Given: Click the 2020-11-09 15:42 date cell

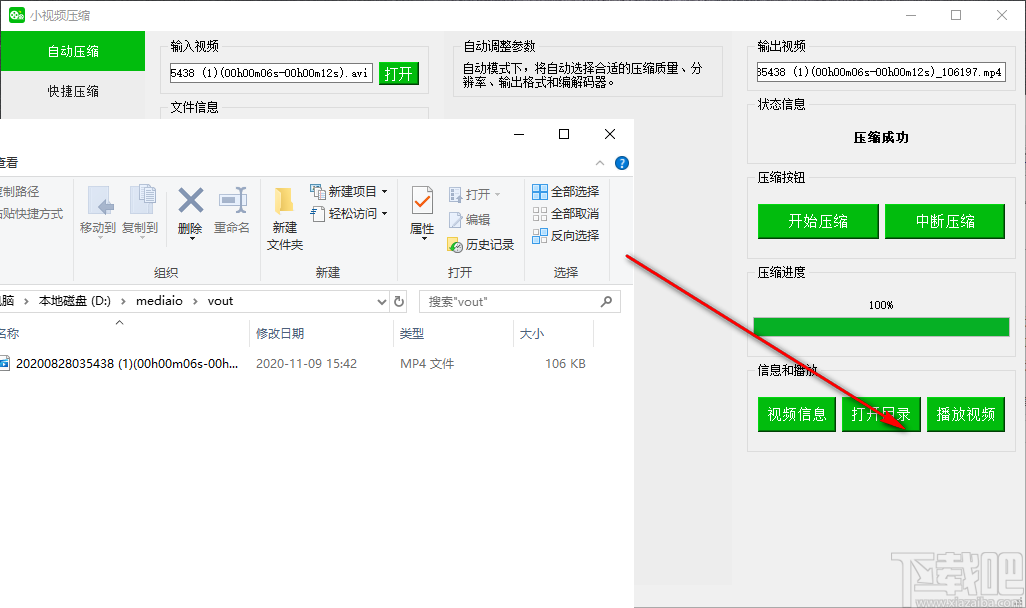Looking at the screenshot, I should click(x=306, y=364).
